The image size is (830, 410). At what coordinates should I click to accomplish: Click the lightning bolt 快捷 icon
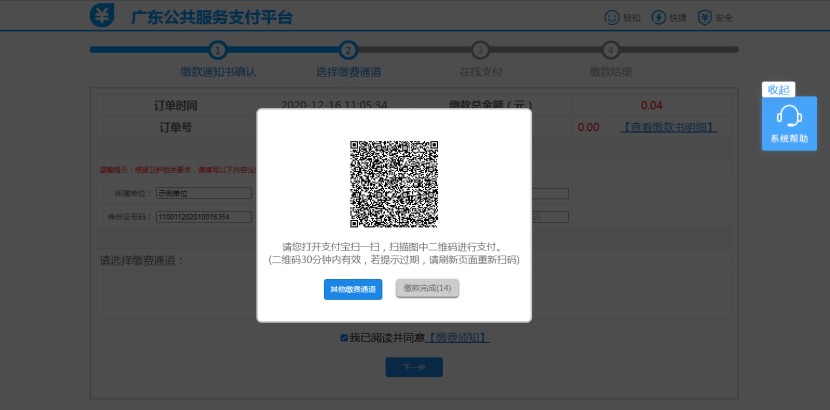(x=658, y=17)
